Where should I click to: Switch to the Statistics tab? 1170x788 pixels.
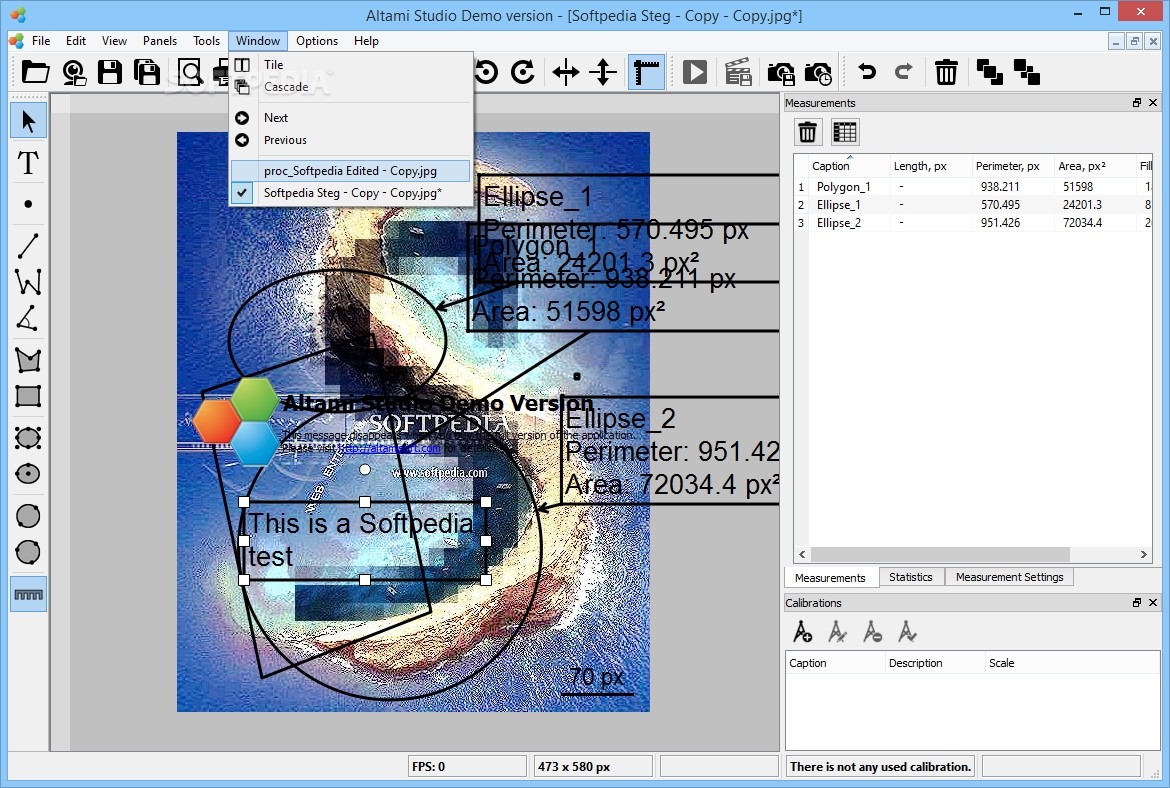tap(911, 577)
